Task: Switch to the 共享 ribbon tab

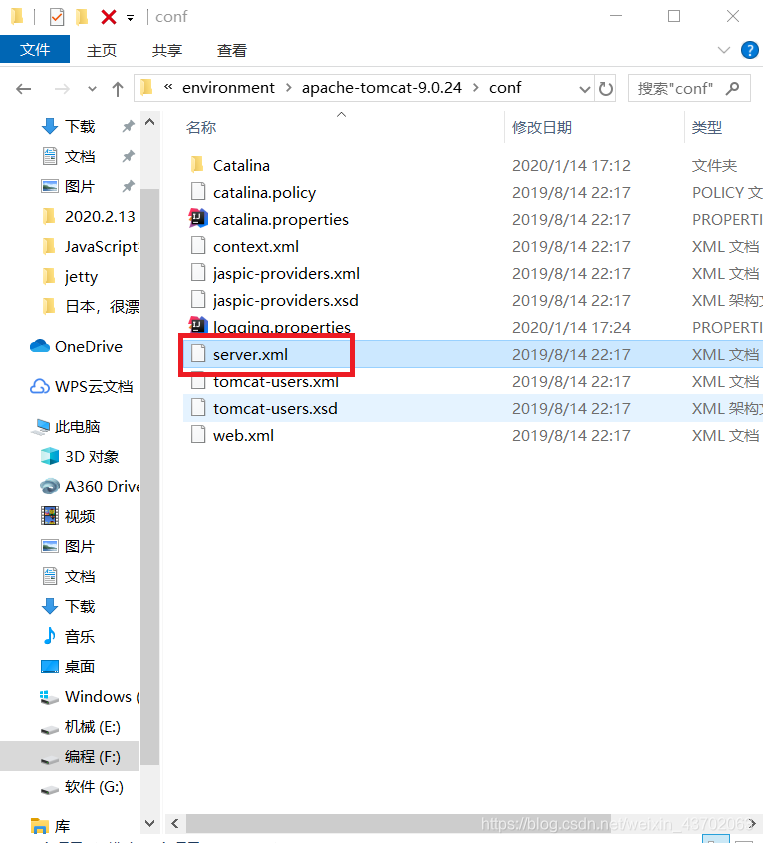Action: 167,51
